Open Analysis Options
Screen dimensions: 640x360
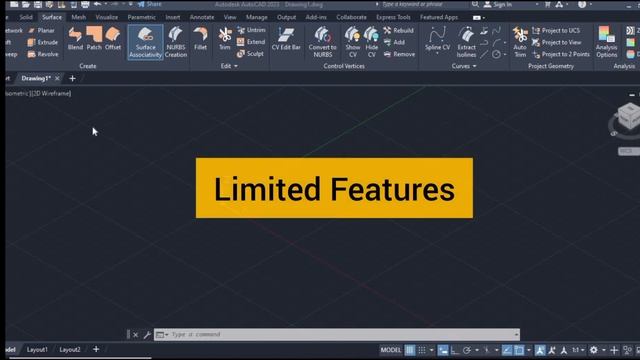(x=606, y=42)
